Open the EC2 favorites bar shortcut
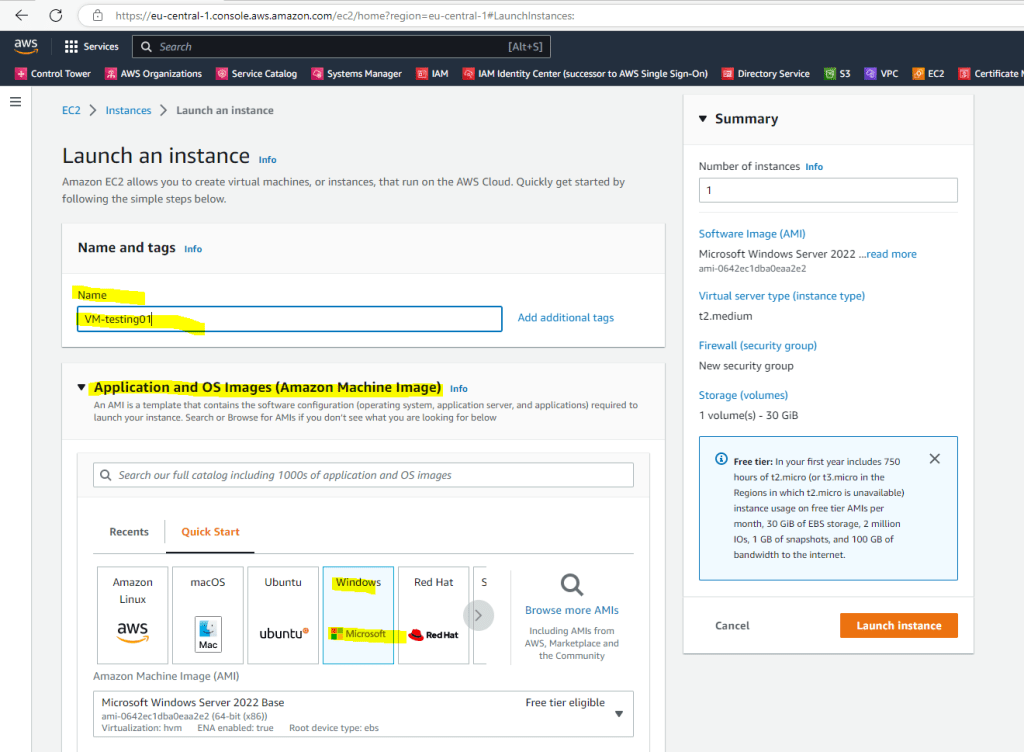The height and width of the screenshot is (752, 1024). click(928, 74)
